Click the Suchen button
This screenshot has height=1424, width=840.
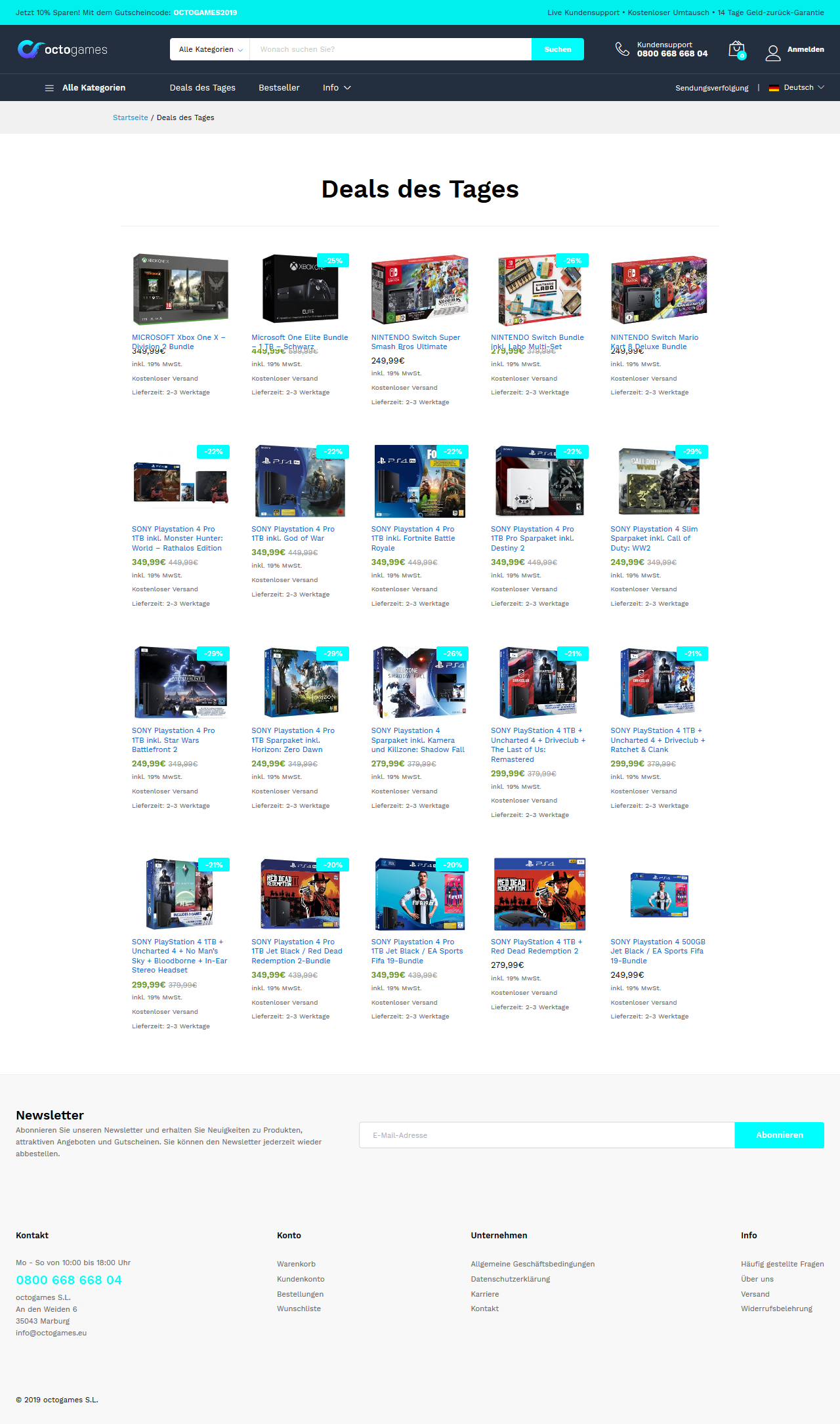(558, 49)
